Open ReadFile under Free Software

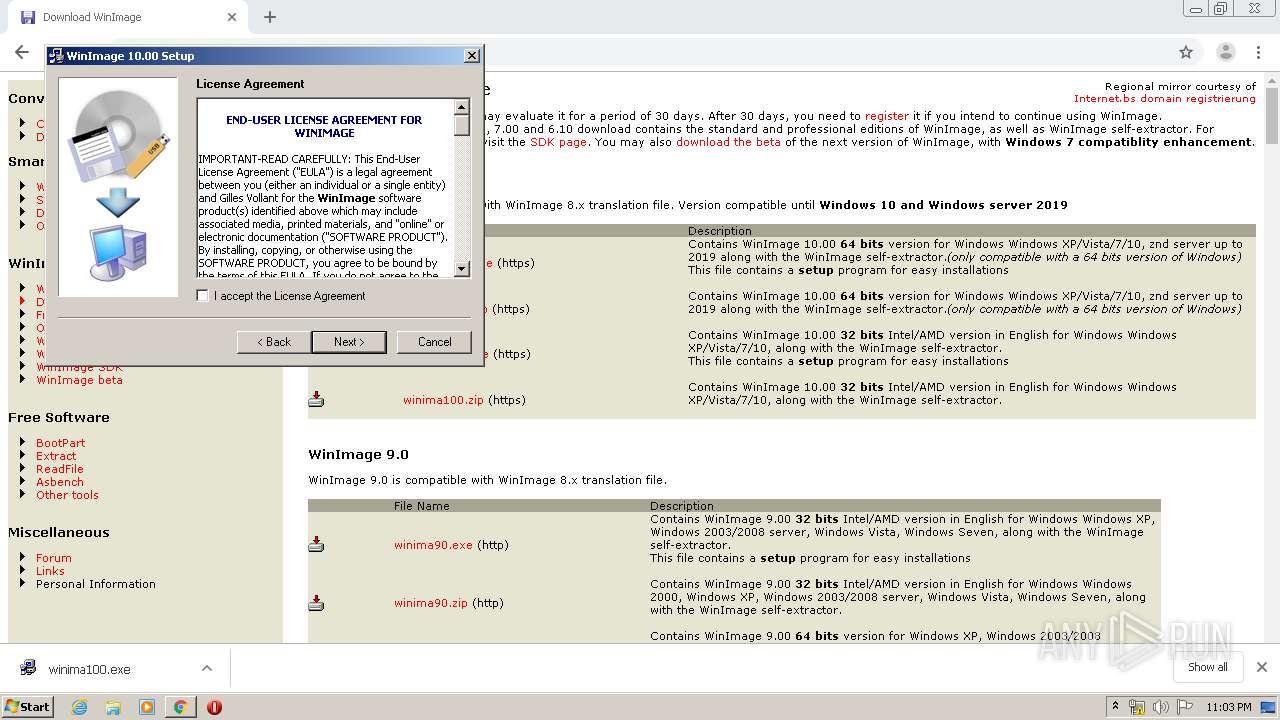pos(60,469)
